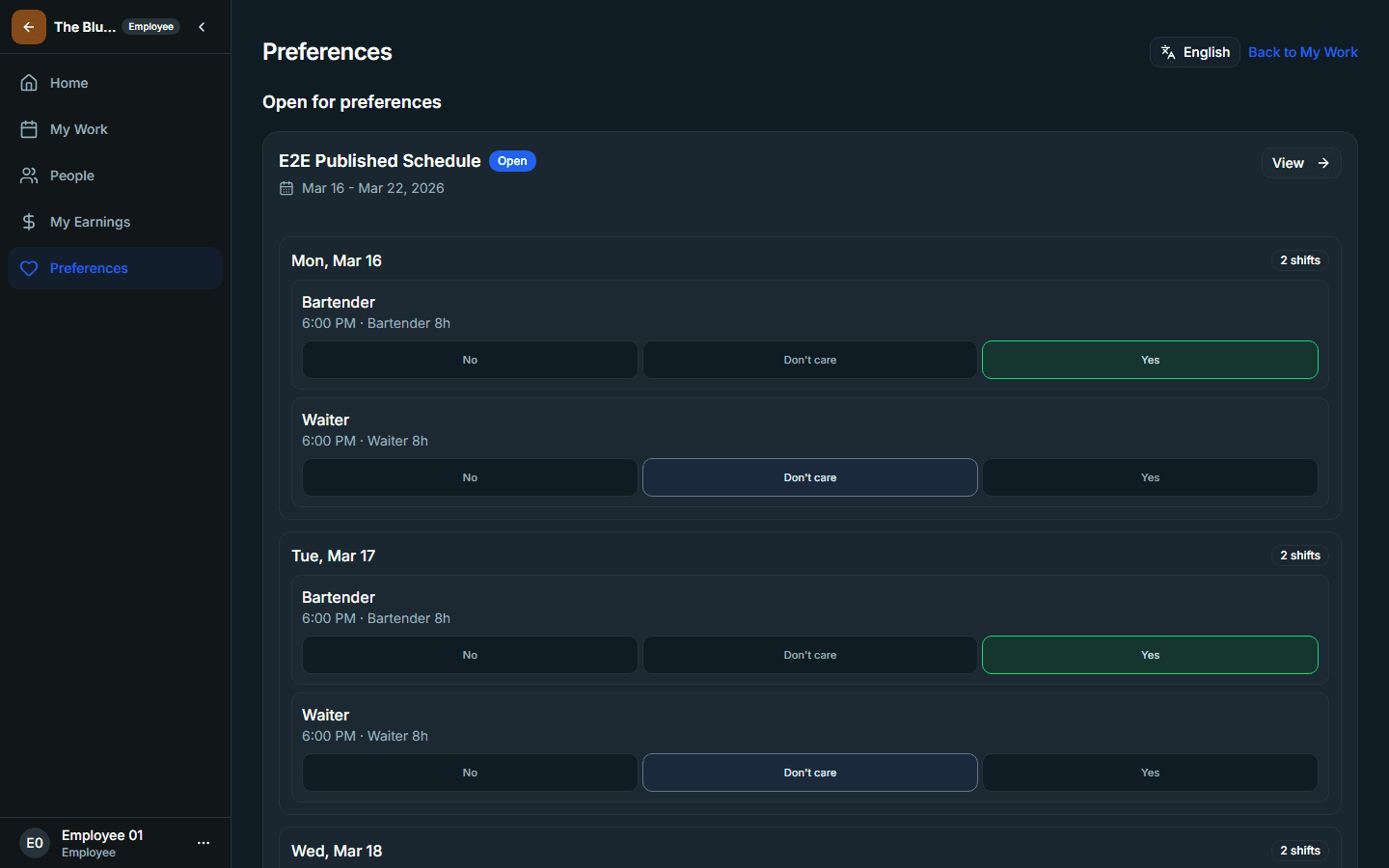Click the Yes option for Tuesday Waiter
The width and height of the screenshot is (1389, 868).
click(1150, 773)
